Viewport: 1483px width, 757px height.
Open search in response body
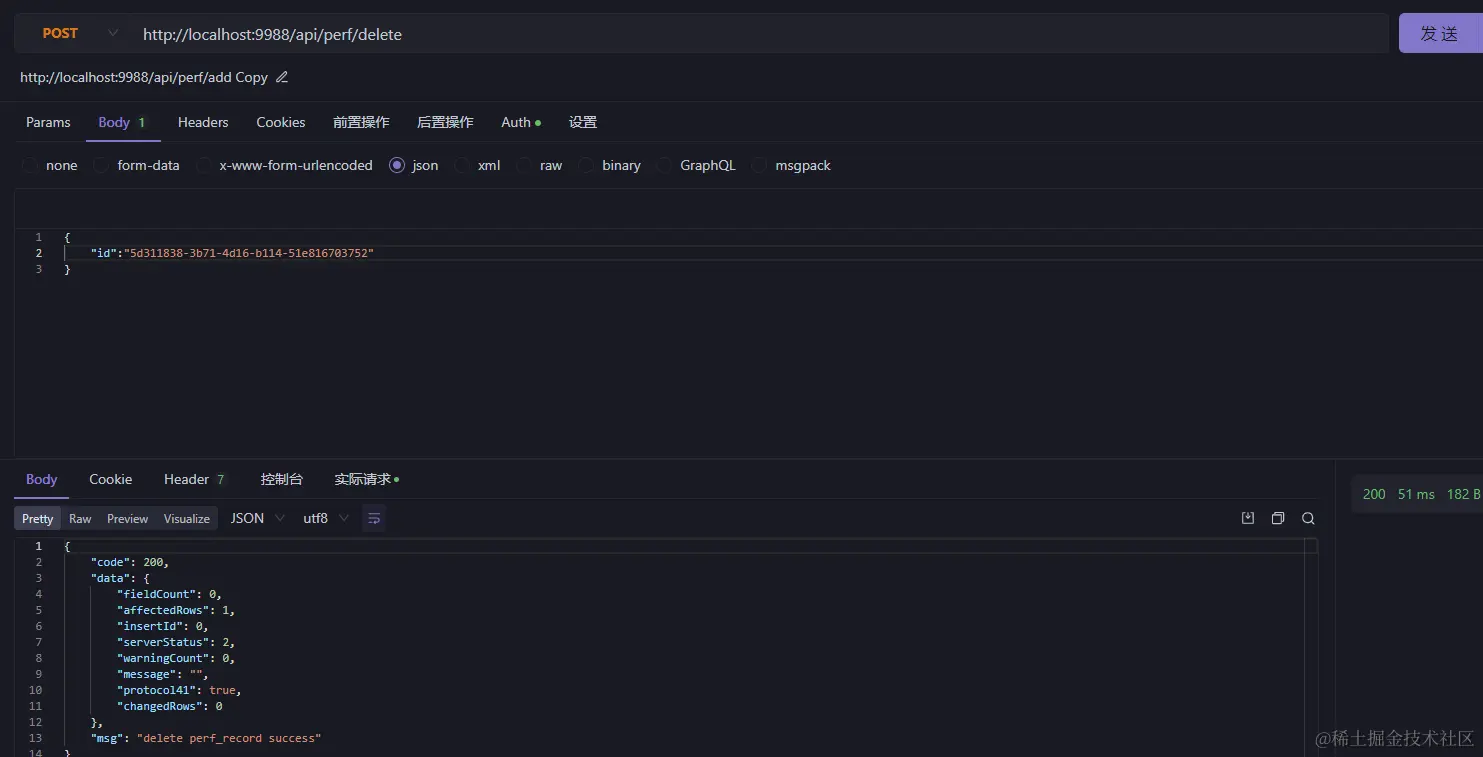[1308, 518]
